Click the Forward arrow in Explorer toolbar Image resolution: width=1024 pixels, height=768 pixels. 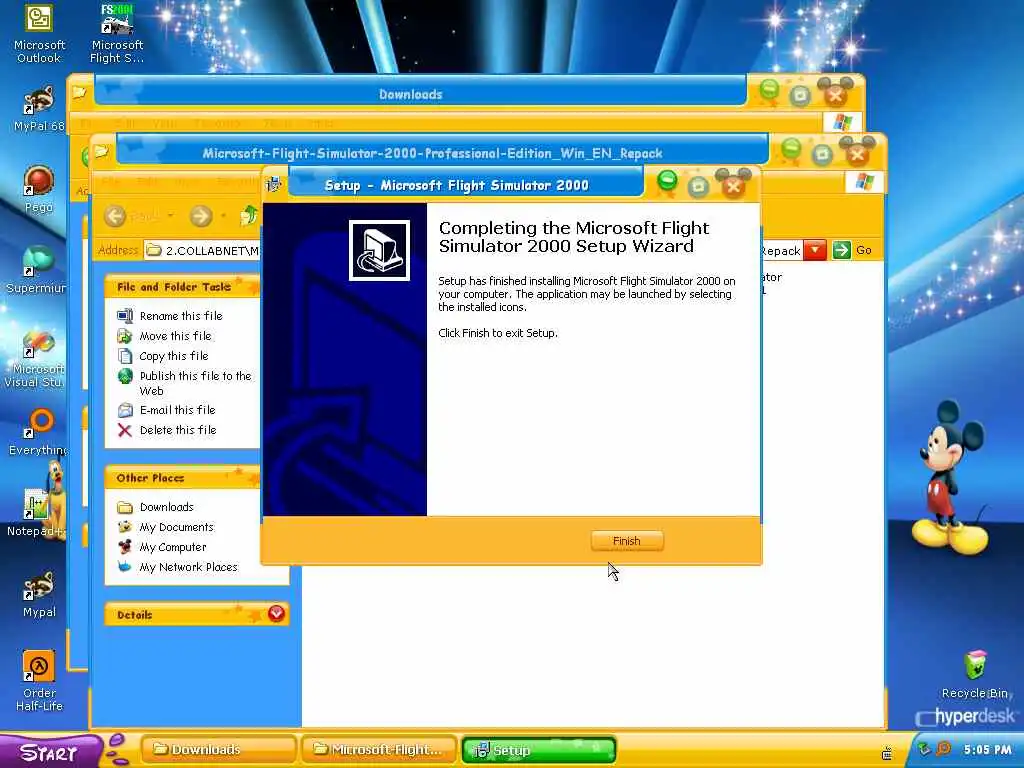(201, 216)
